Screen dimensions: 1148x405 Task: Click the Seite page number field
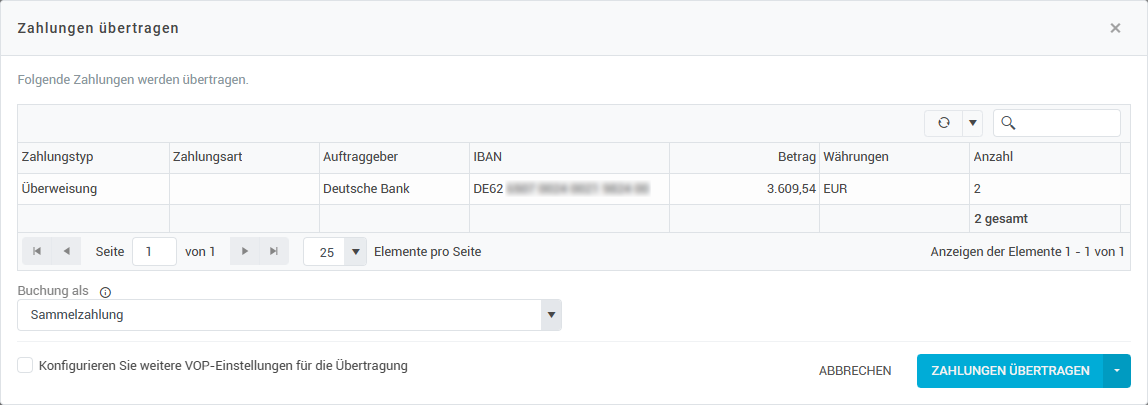click(x=154, y=252)
